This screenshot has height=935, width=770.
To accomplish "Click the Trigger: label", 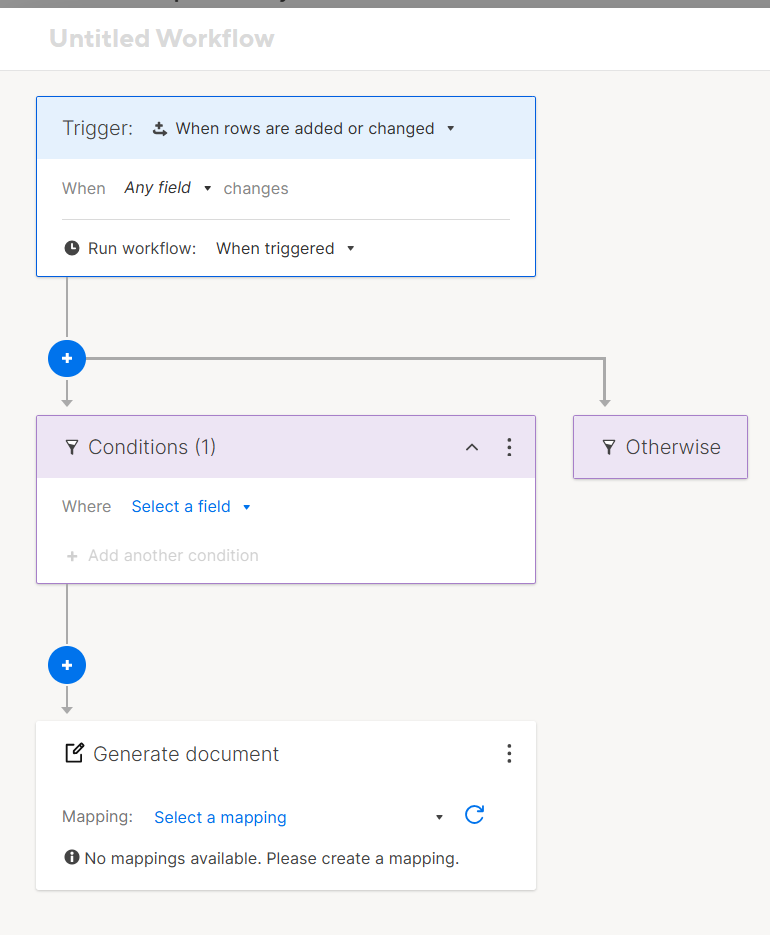I will (98, 128).
